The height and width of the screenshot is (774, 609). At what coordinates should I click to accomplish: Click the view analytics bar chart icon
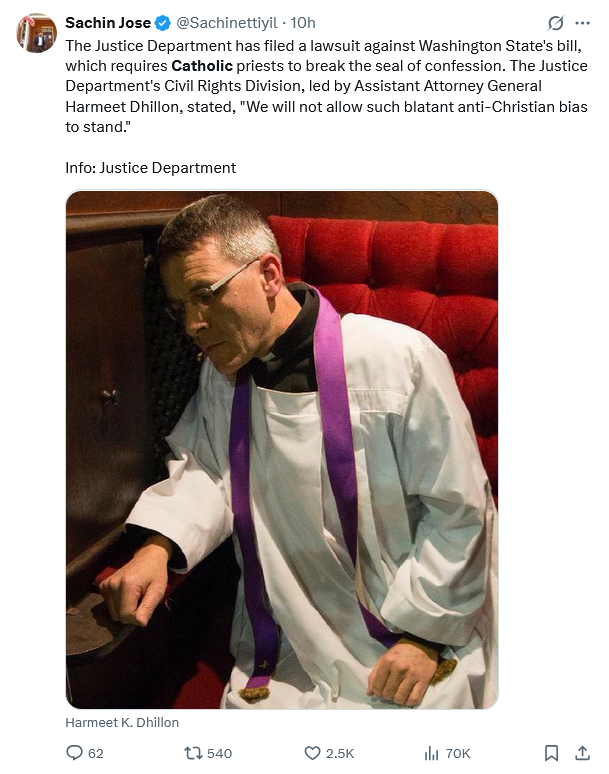(x=431, y=753)
